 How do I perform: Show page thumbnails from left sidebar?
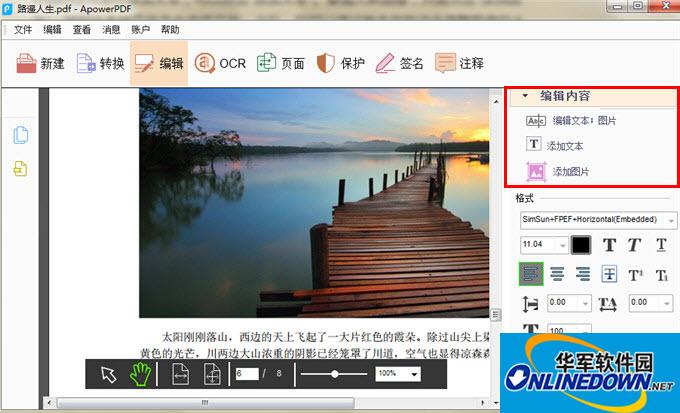tap(20, 135)
